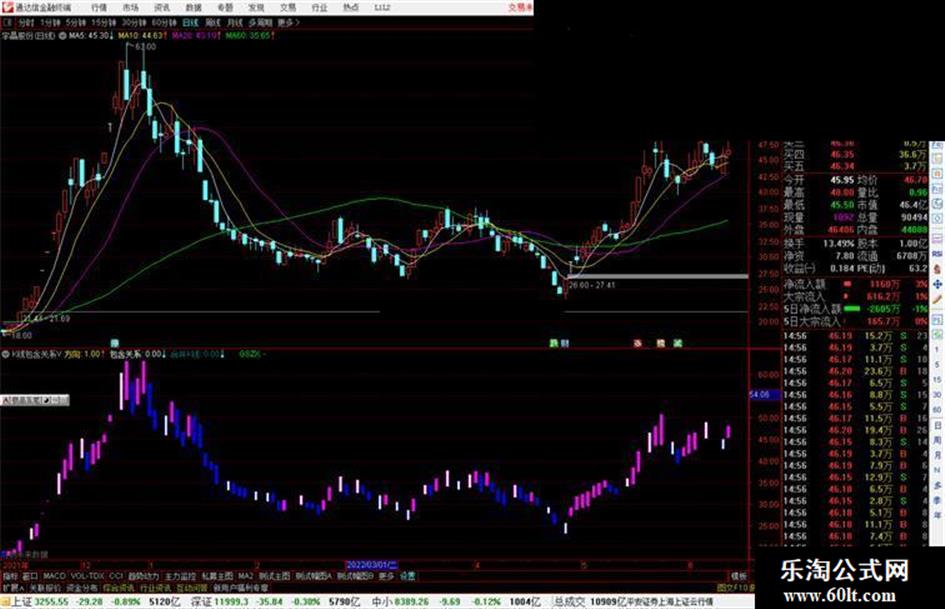
Task: Click the 周 period button in sidebar
Action: [937, 441]
